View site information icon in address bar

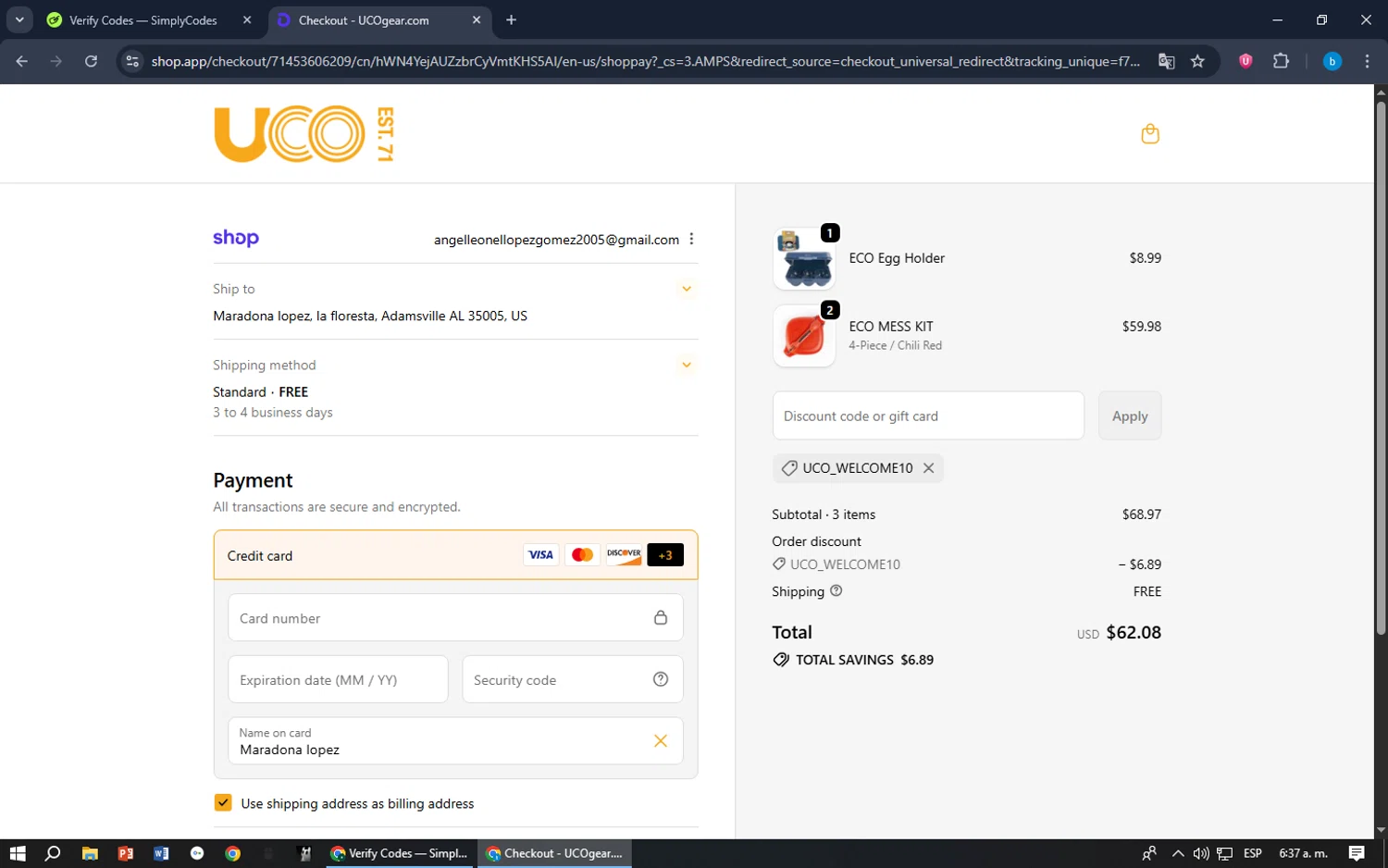coord(132,61)
